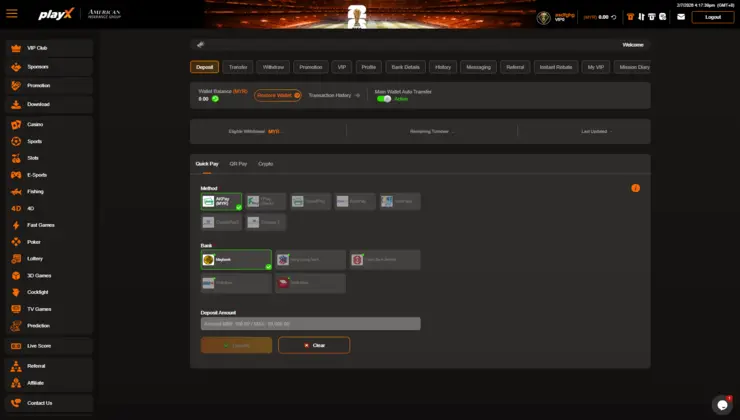
Task: Open the Affiliate sidebar icon
Action: point(16,383)
